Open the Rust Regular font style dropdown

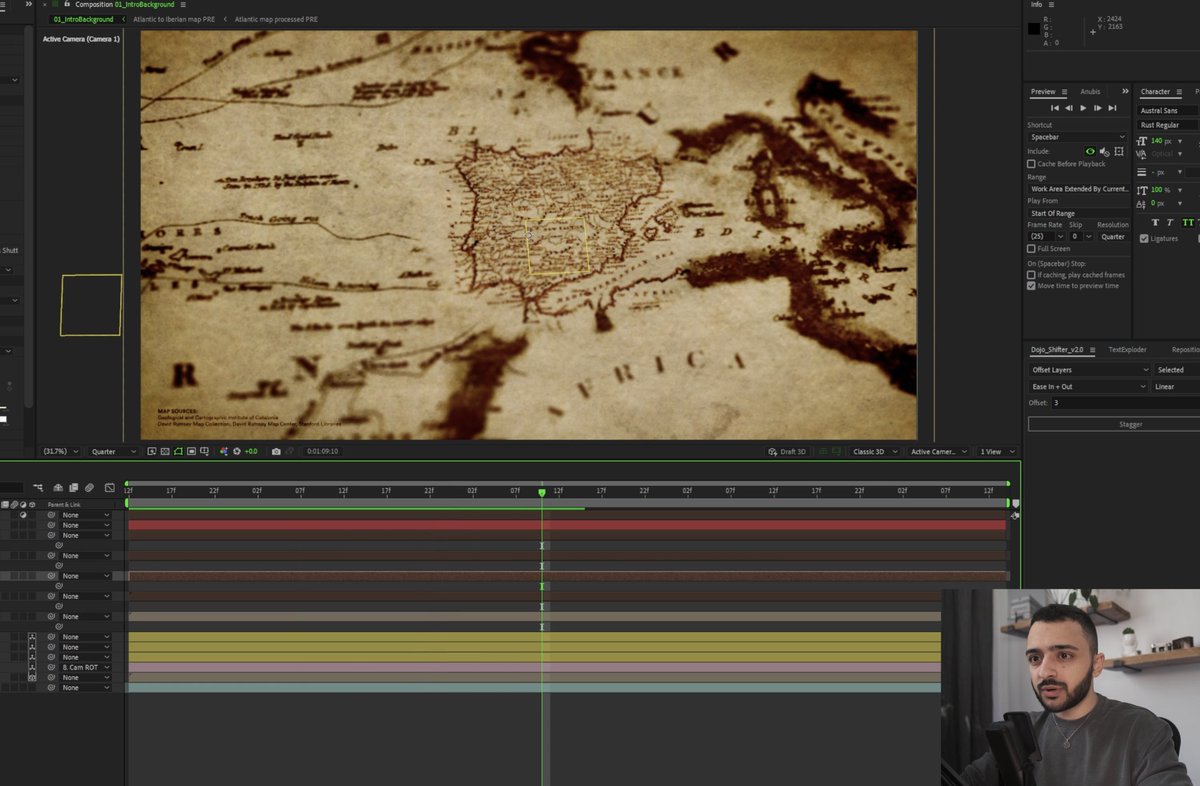(x=1167, y=125)
